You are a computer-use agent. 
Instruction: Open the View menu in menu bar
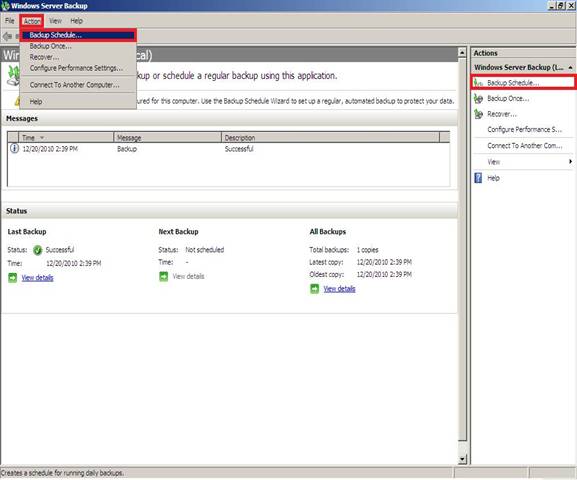point(56,21)
